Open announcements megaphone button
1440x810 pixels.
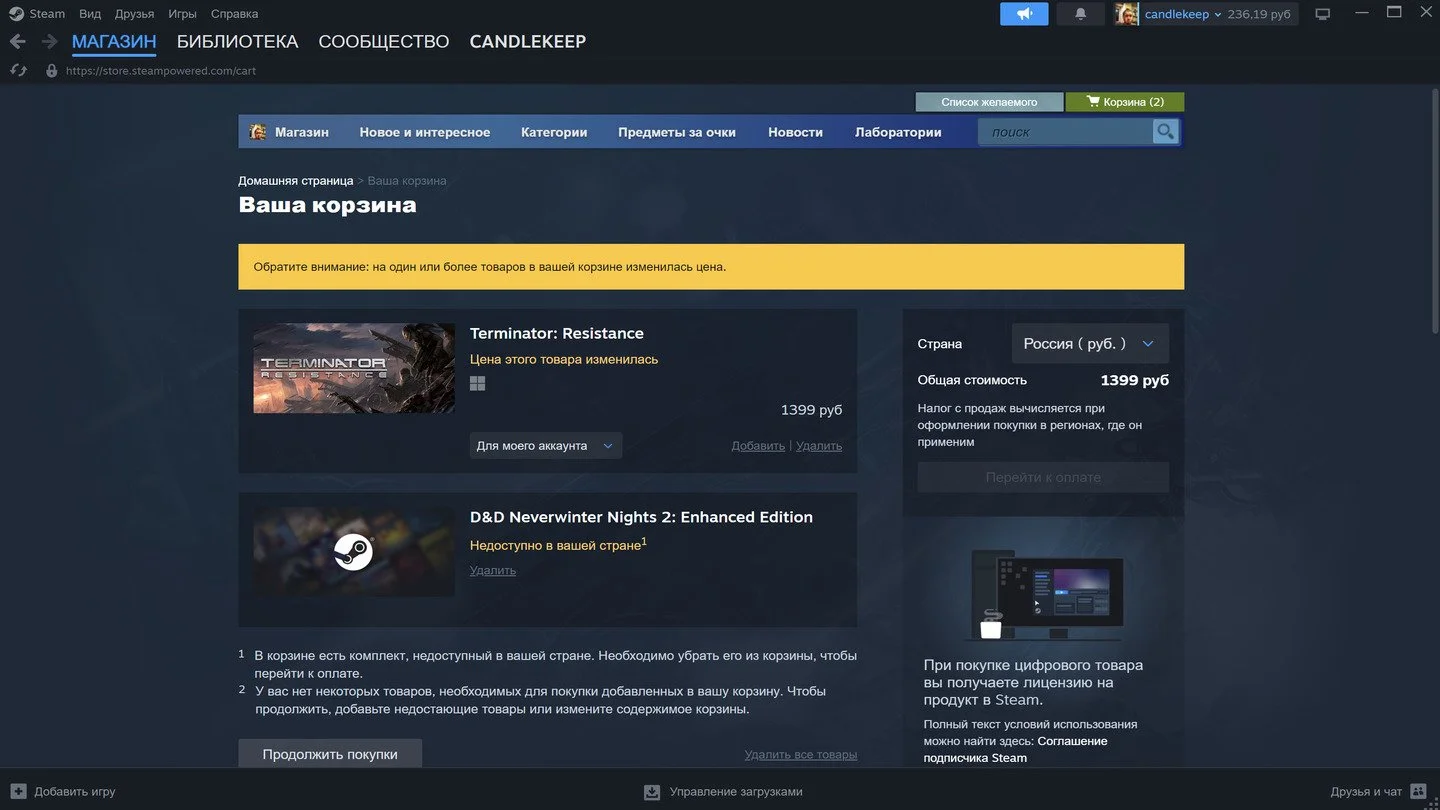click(x=1024, y=14)
